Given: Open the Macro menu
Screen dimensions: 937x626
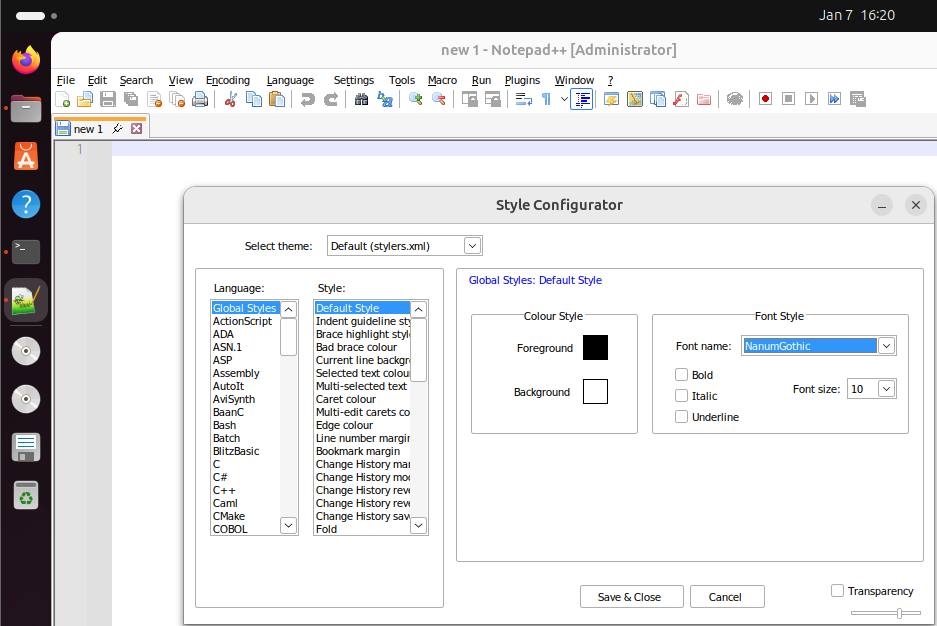Looking at the screenshot, I should point(442,80).
